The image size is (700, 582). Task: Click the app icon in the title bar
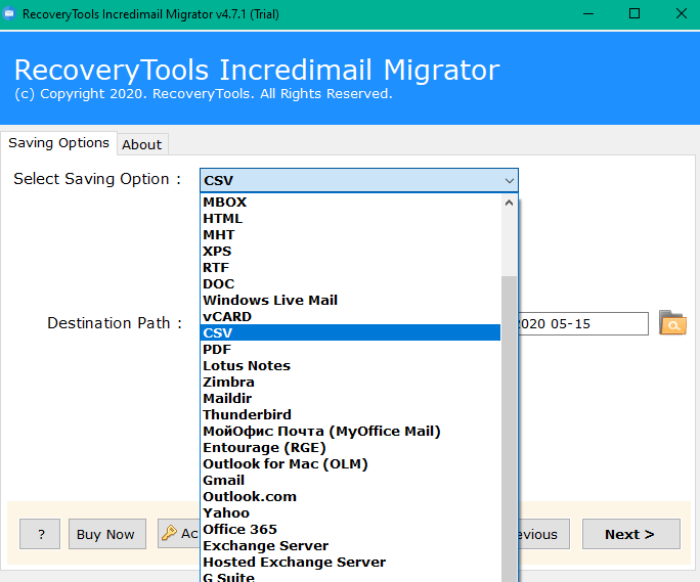9,14
